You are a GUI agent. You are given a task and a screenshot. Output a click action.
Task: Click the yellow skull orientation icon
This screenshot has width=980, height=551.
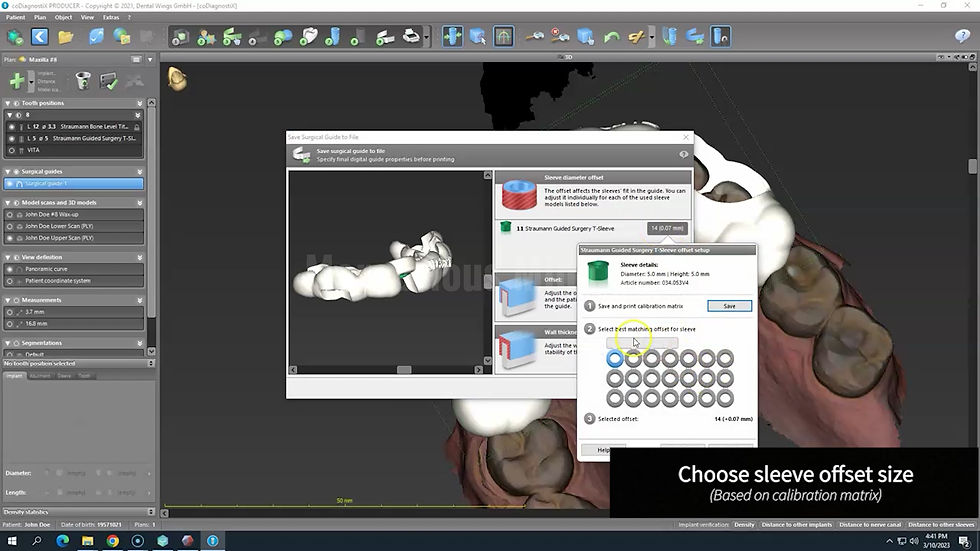[177, 79]
